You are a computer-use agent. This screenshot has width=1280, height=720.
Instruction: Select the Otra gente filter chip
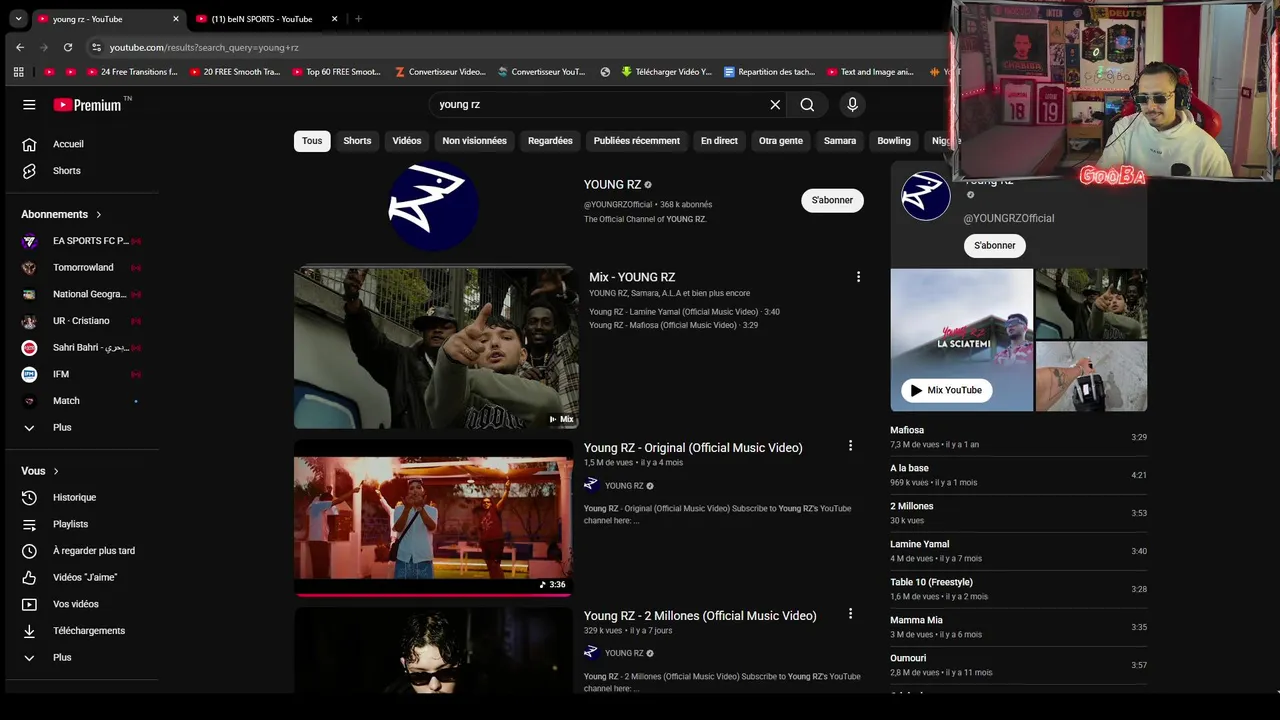(781, 141)
